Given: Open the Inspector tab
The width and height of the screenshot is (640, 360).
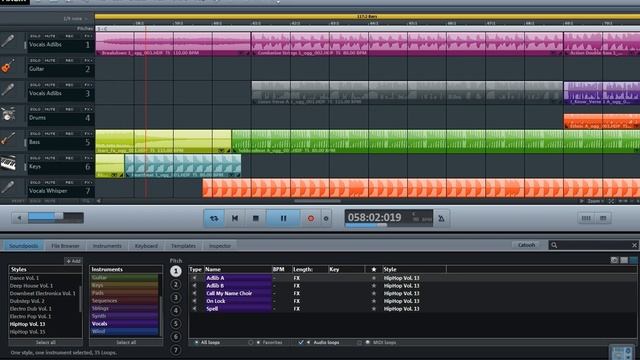Looking at the screenshot, I should click(220, 246).
